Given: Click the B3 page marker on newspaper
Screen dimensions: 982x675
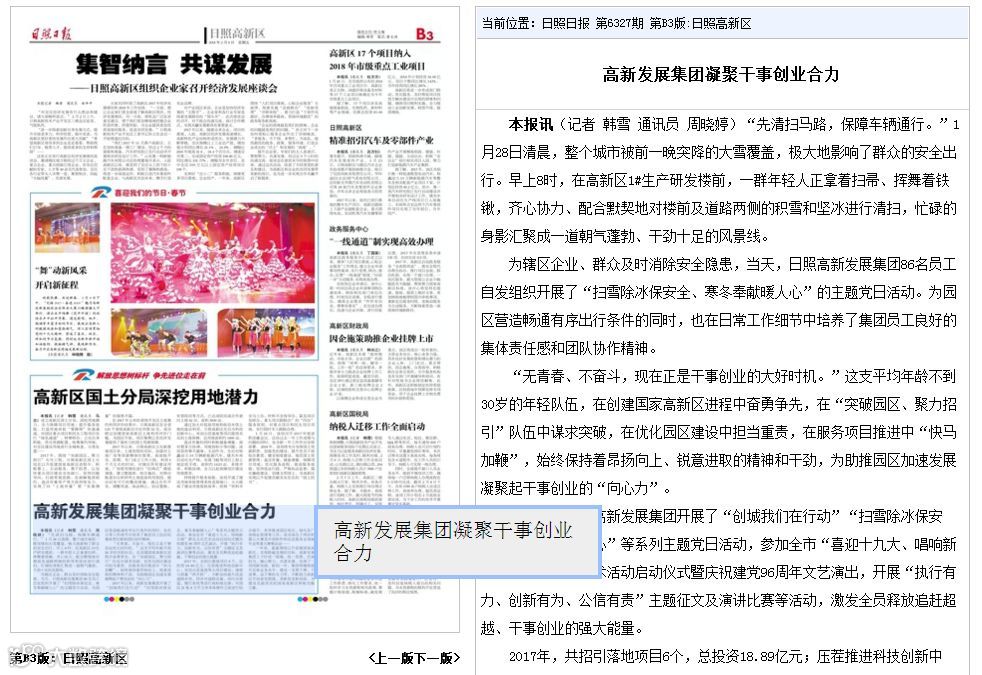Looking at the screenshot, I should [x=425, y=34].
